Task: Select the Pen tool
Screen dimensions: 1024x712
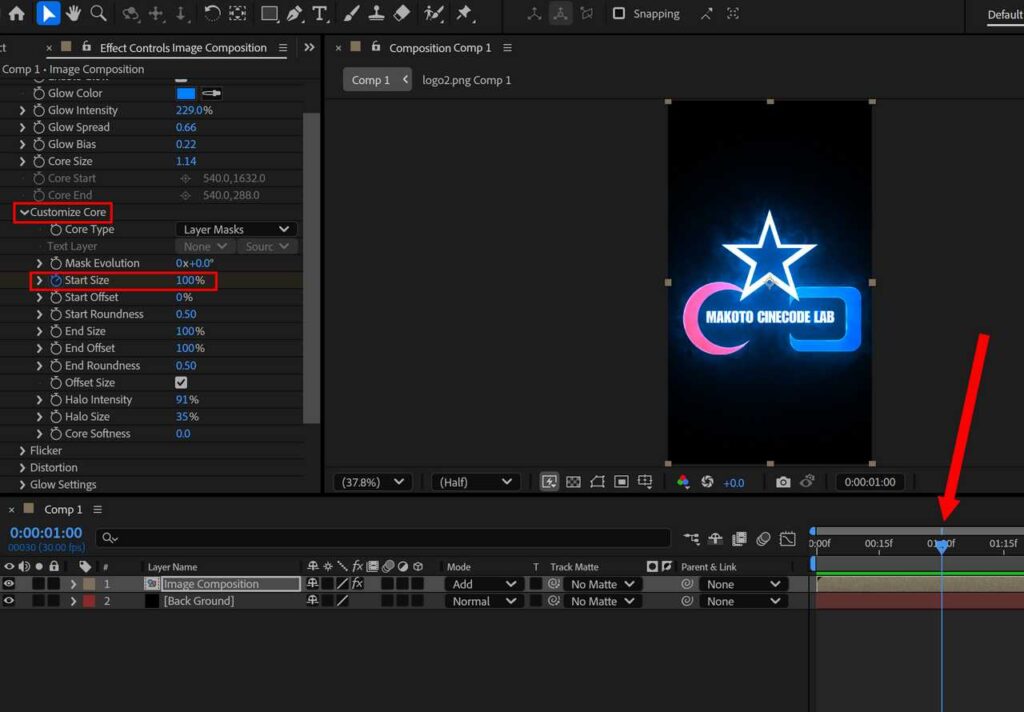Action: point(295,13)
